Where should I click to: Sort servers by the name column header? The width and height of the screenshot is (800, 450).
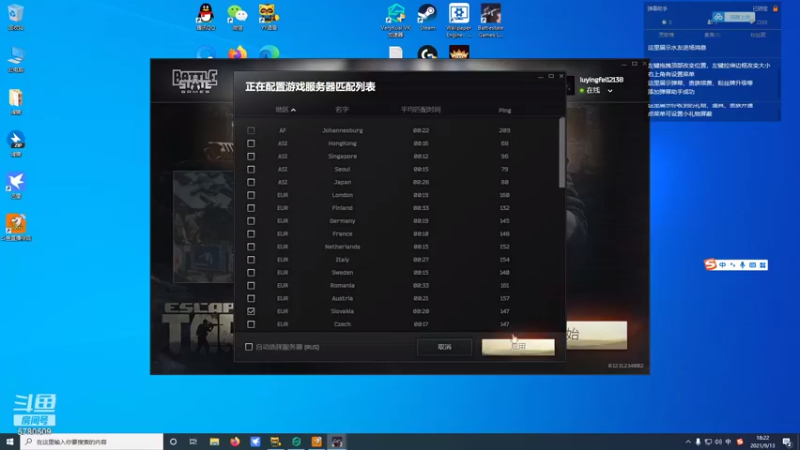point(342,110)
